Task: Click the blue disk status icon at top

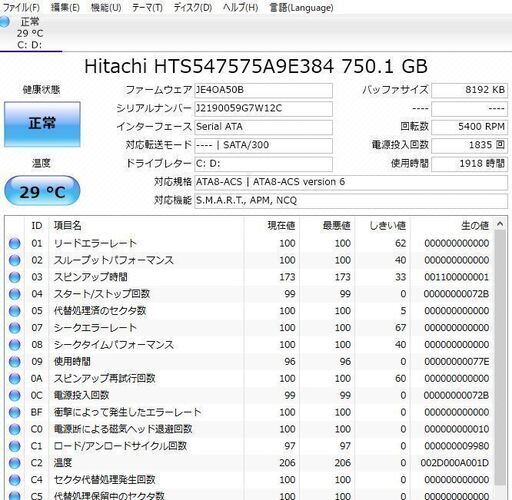Action: [4, 22]
